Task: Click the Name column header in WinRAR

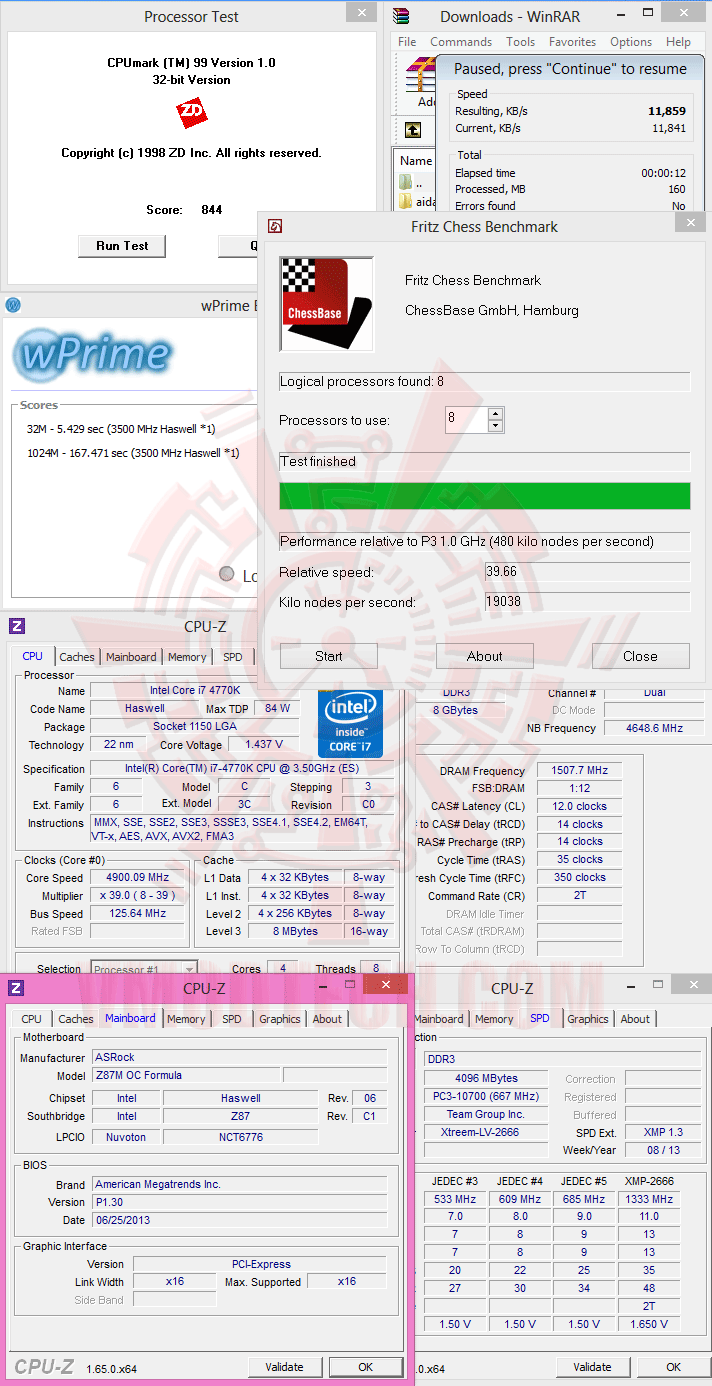Action: pyautogui.click(x=416, y=160)
